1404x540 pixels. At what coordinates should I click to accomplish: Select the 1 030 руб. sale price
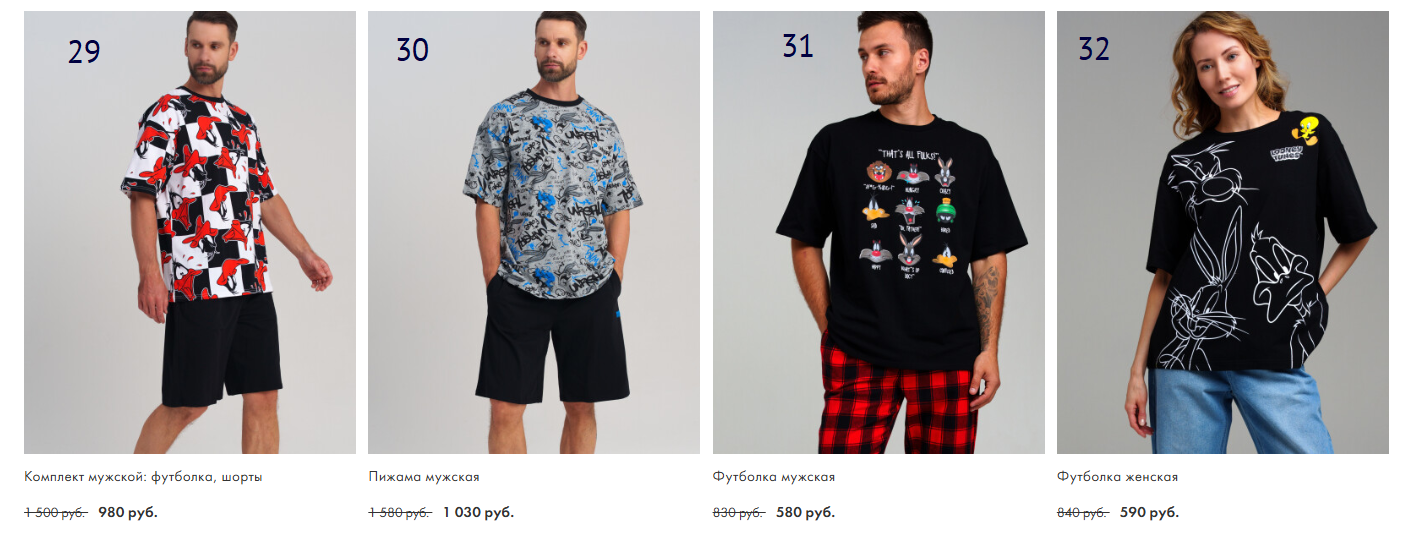point(478,513)
